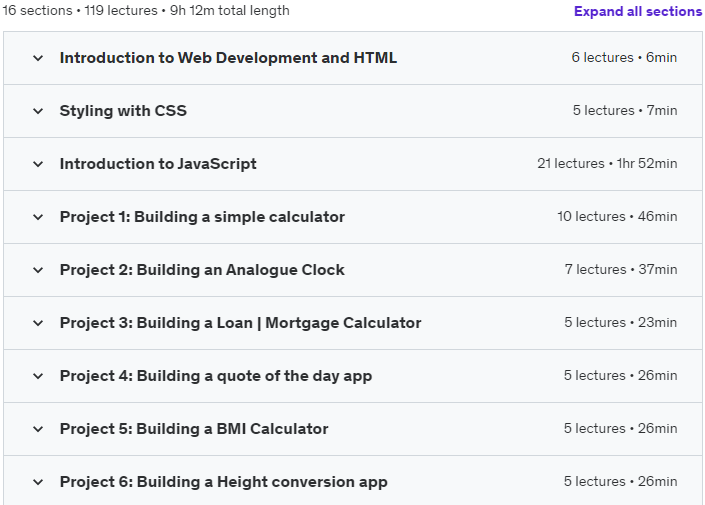Open Project 6: Building a Height conversion app title
Image resolution: width=705 pixels, height=505 pixels.
click(223, 483)
